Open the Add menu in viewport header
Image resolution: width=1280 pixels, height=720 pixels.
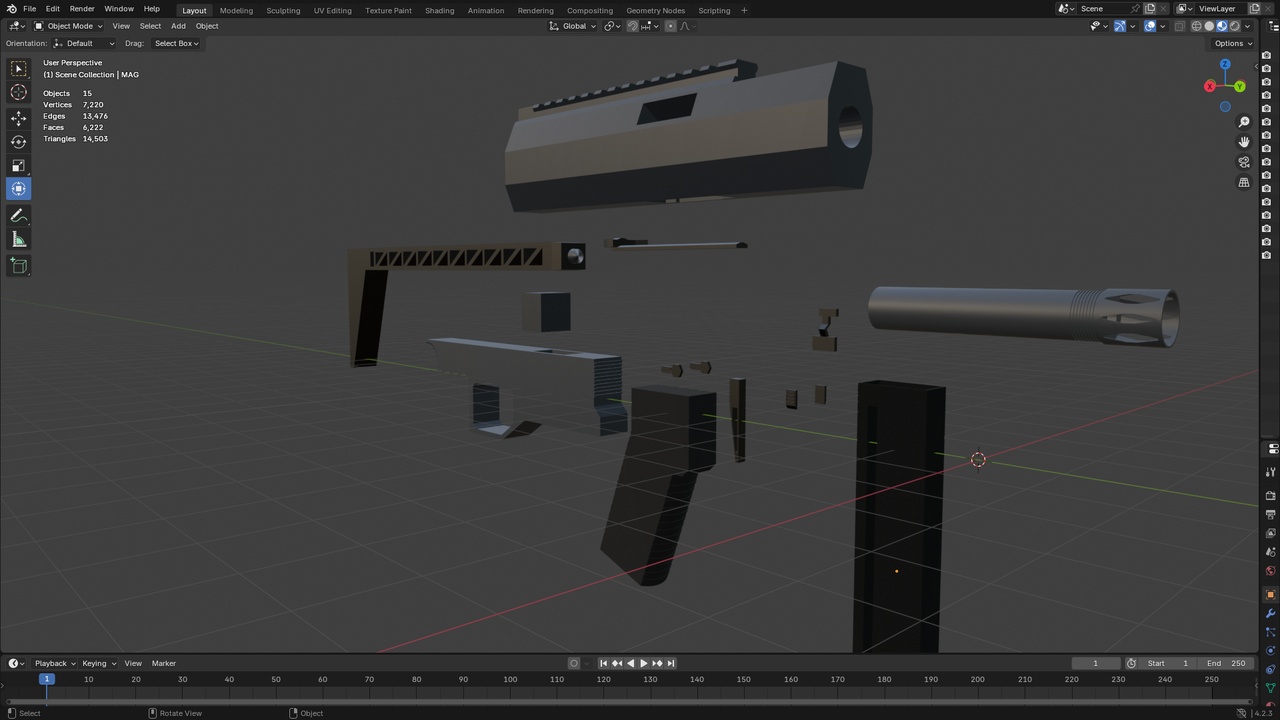pyautogui.click(x=178, y=26)
